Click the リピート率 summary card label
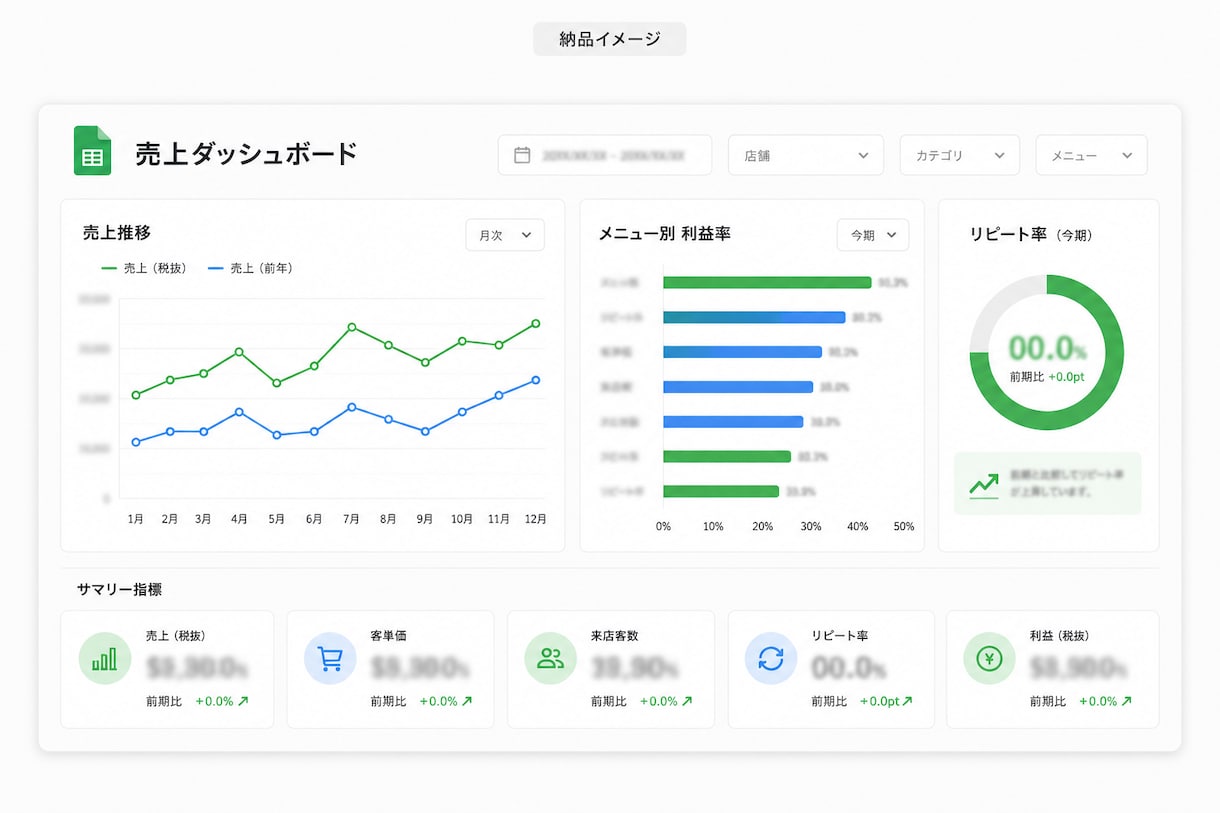 (x=840, y=636)
